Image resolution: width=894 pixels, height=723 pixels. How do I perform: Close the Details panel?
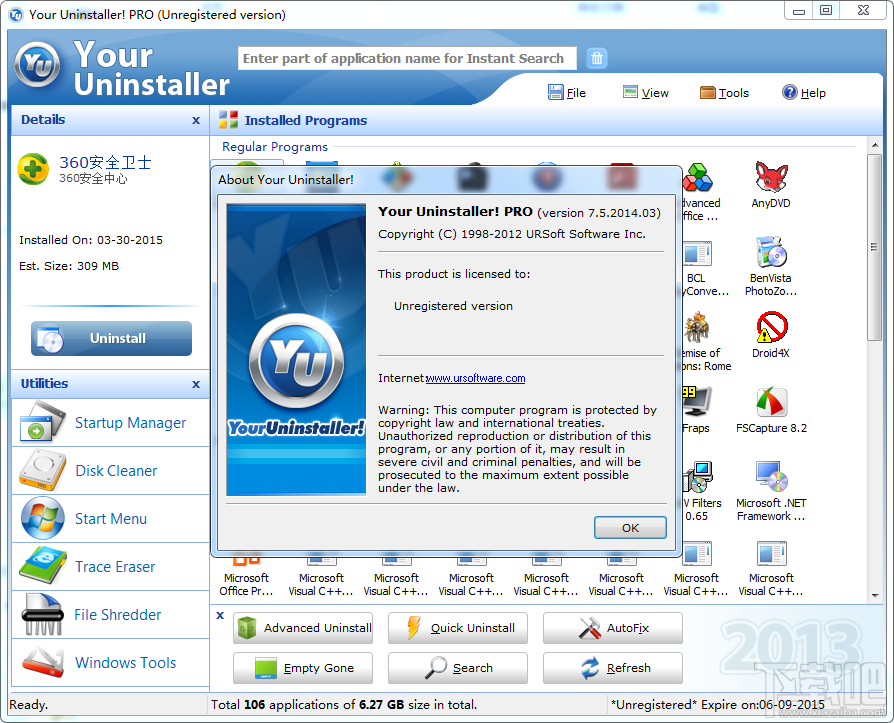click(196, 120)
